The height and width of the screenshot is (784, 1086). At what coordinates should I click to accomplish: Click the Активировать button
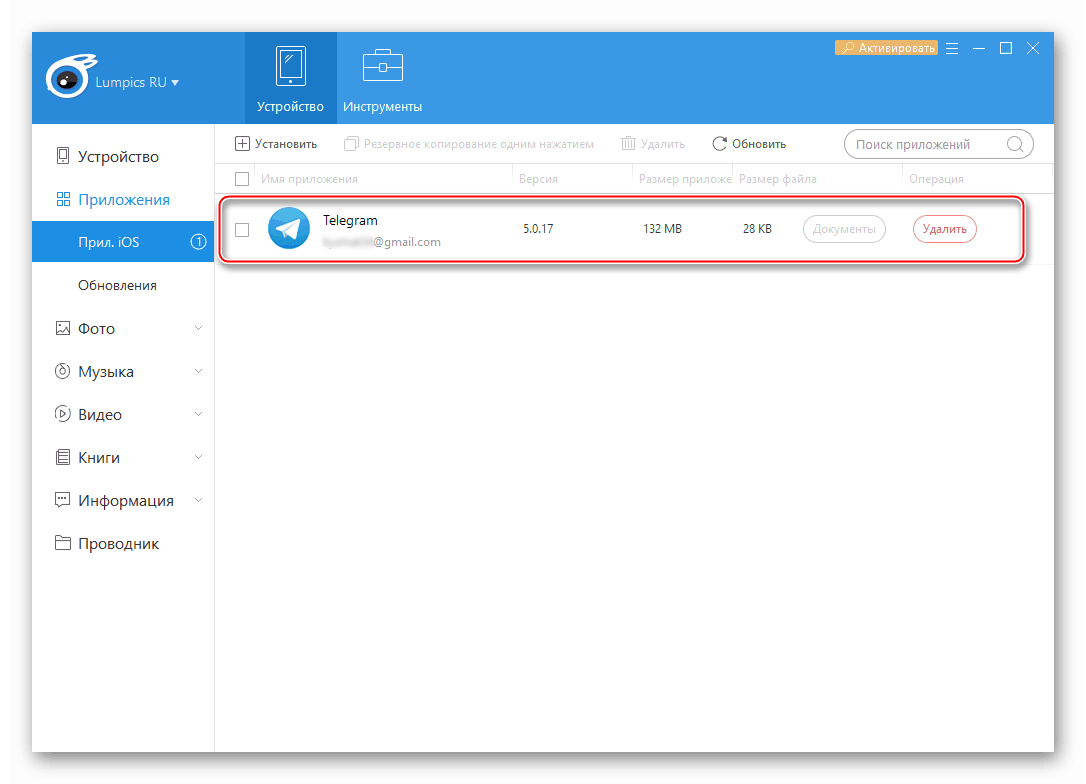pos(887,48)
